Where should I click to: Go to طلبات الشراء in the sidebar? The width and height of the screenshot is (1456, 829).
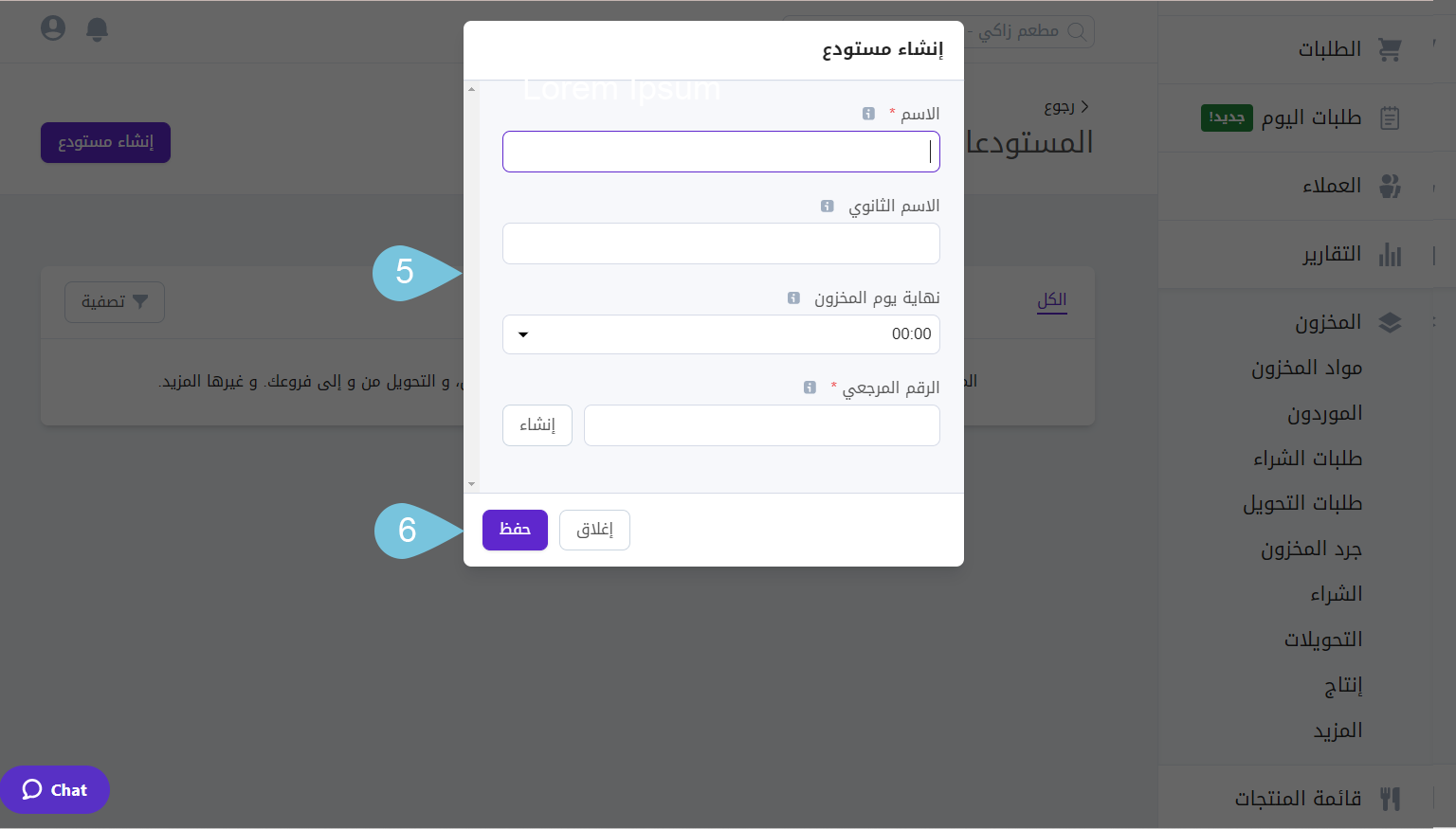click(x=1307, y=459)
